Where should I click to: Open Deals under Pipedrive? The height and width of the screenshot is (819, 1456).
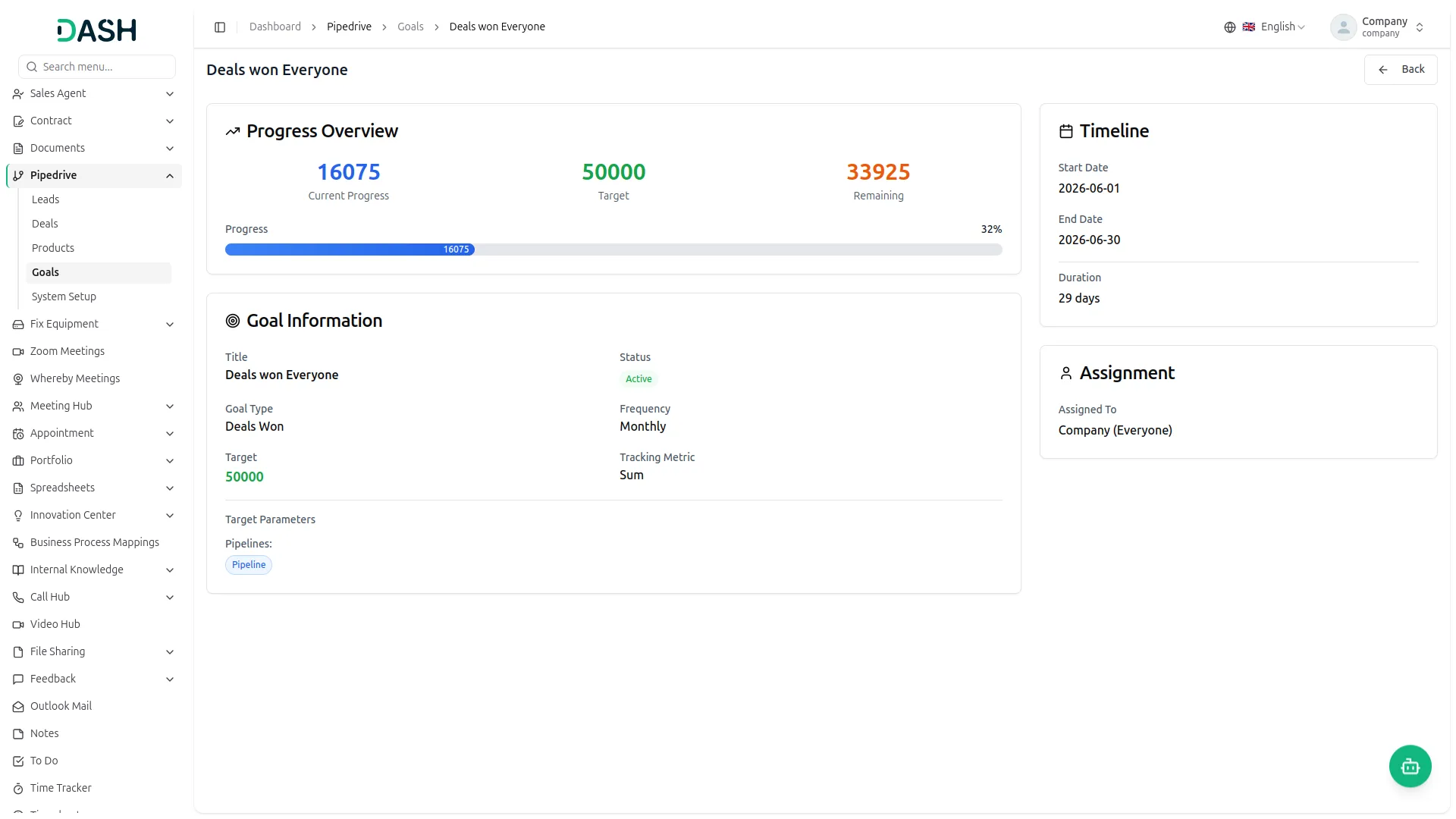click(x=99, y=224)
